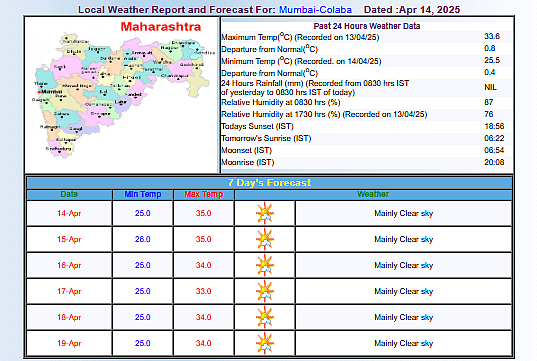Click the rainfall value NIL
Viewport: 537px width, 361px height.
pyautogui.click(x=490, y=87)
